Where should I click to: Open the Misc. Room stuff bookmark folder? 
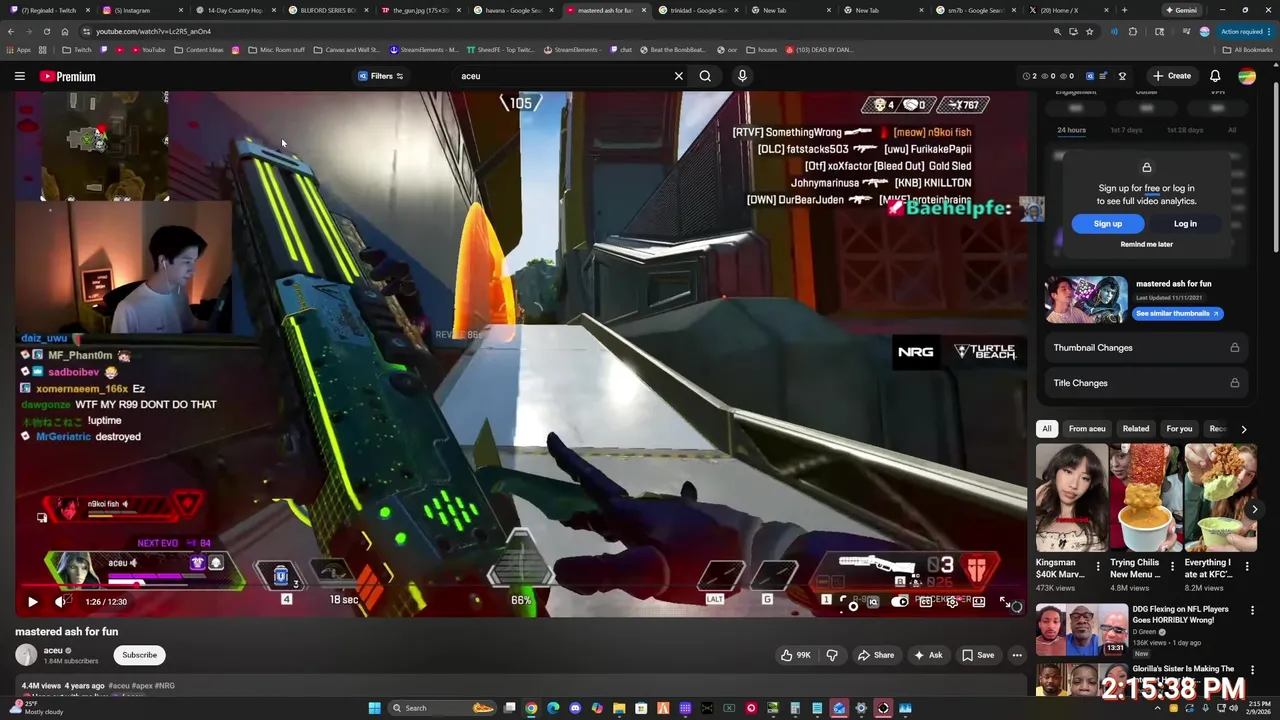pos(276,49)
